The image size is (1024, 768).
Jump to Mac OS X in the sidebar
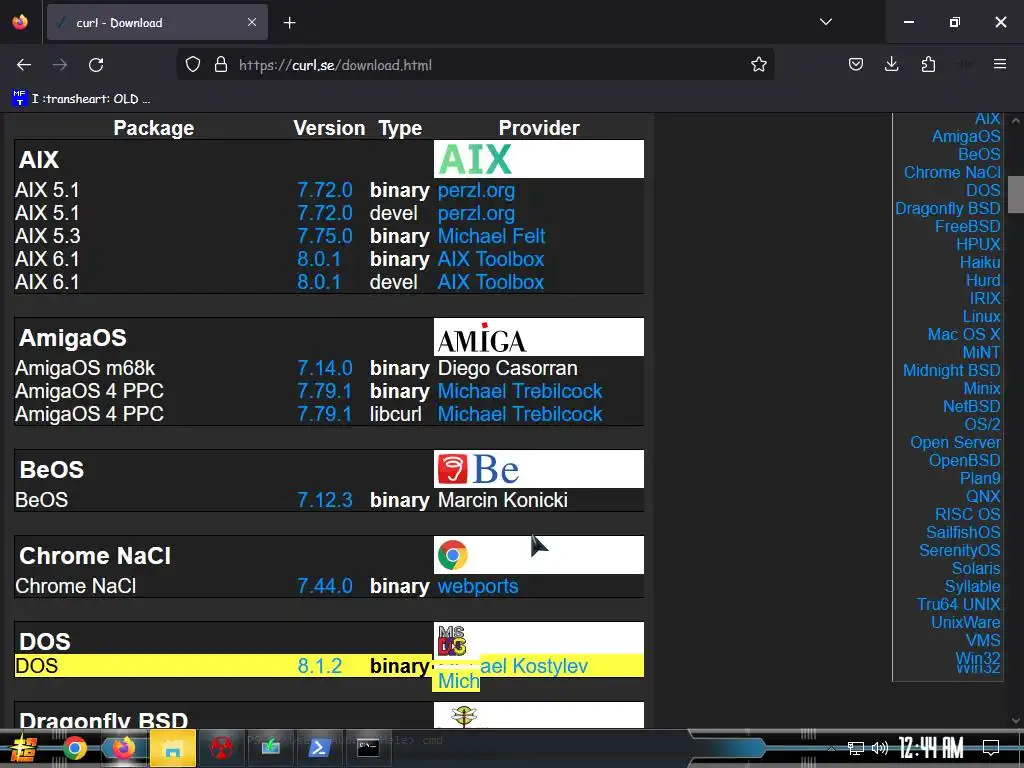pyautogui.click(x=964, y=334)
